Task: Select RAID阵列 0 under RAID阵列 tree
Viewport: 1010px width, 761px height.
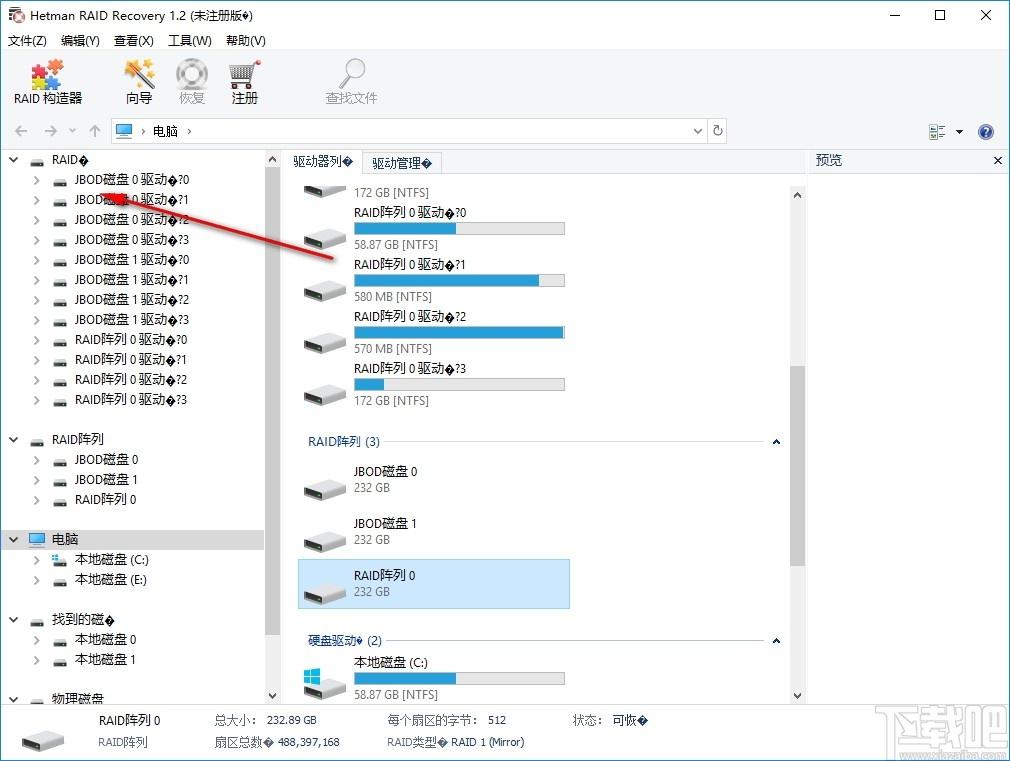Action: click(106, 499)
